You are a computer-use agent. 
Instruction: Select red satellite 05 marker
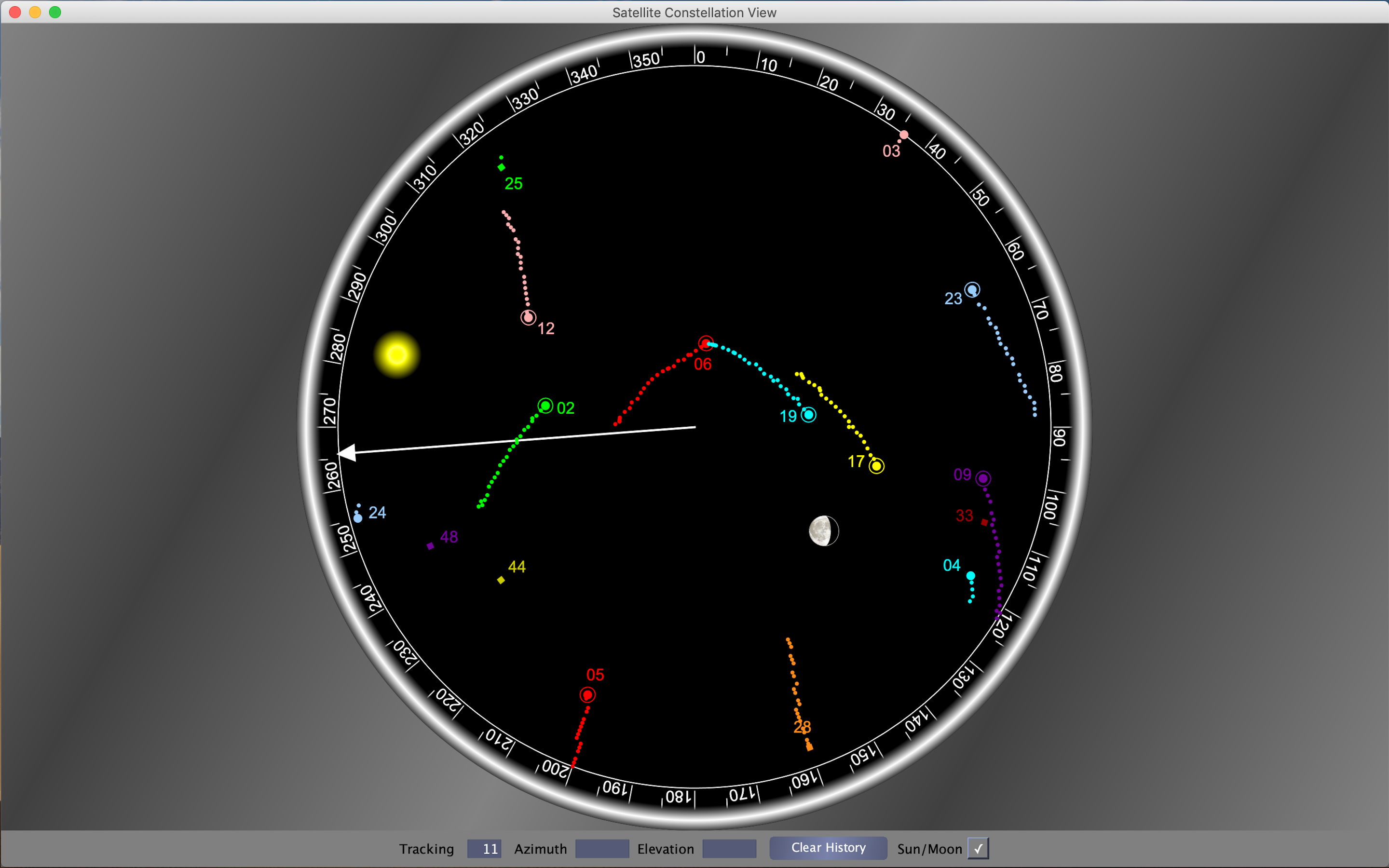pos(587,695)
